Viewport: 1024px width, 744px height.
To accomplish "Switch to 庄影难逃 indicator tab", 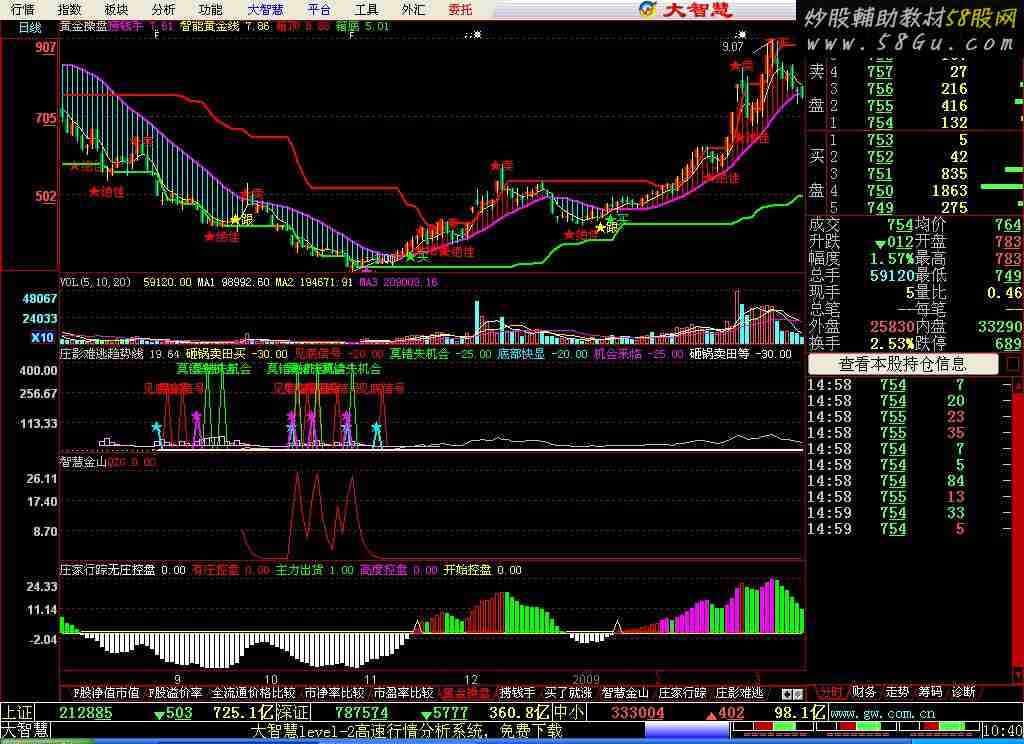I will (x=739, y=692).
